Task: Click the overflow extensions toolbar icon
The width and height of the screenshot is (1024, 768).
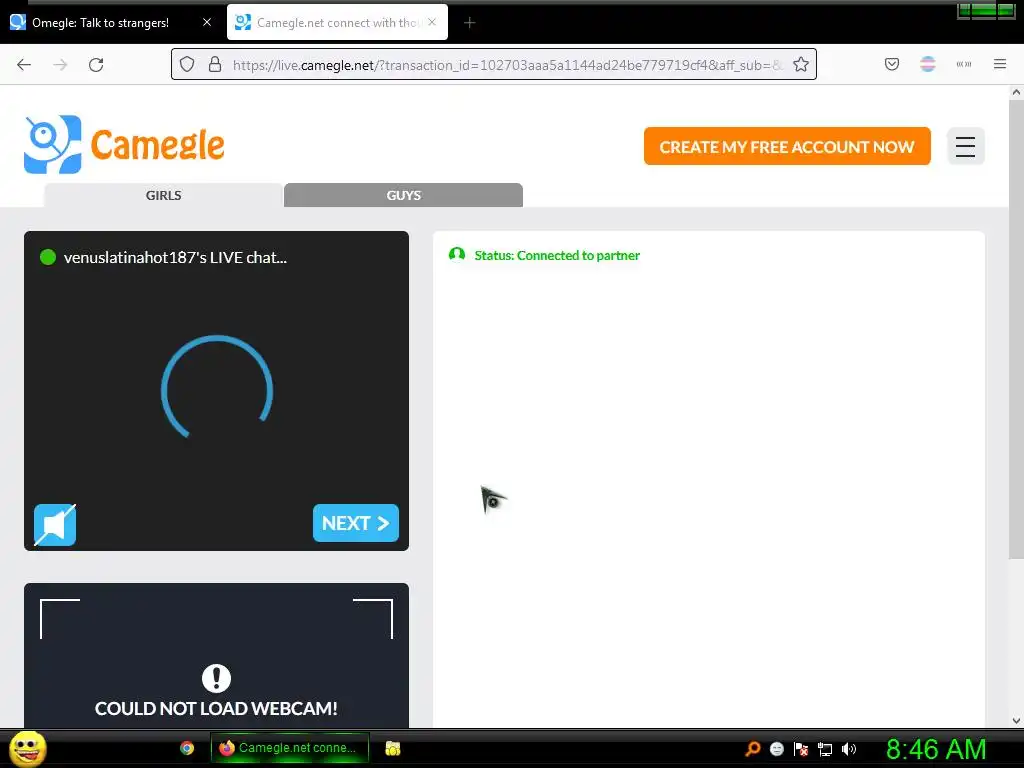Action: pos(964,64)
